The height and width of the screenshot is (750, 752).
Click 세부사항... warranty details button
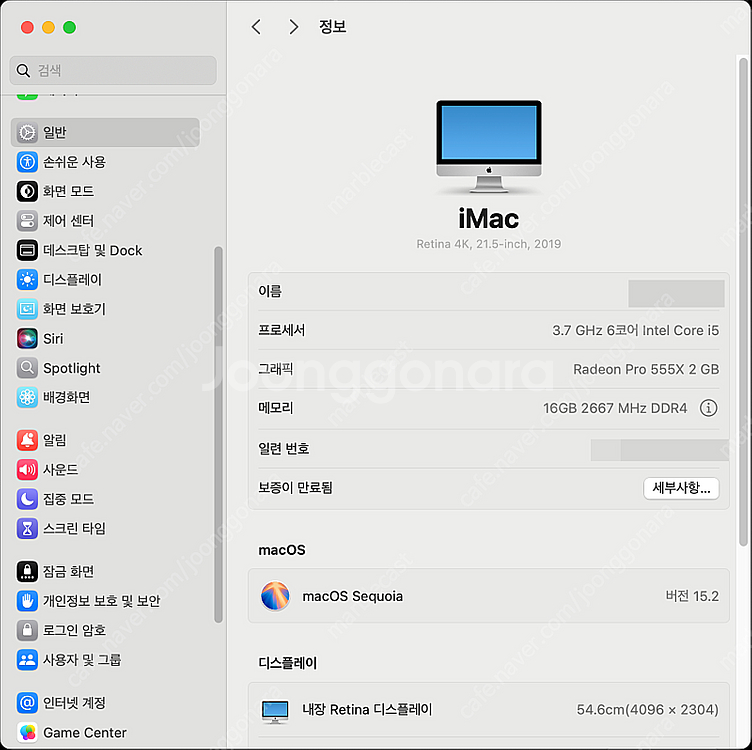tap(681, 488)
